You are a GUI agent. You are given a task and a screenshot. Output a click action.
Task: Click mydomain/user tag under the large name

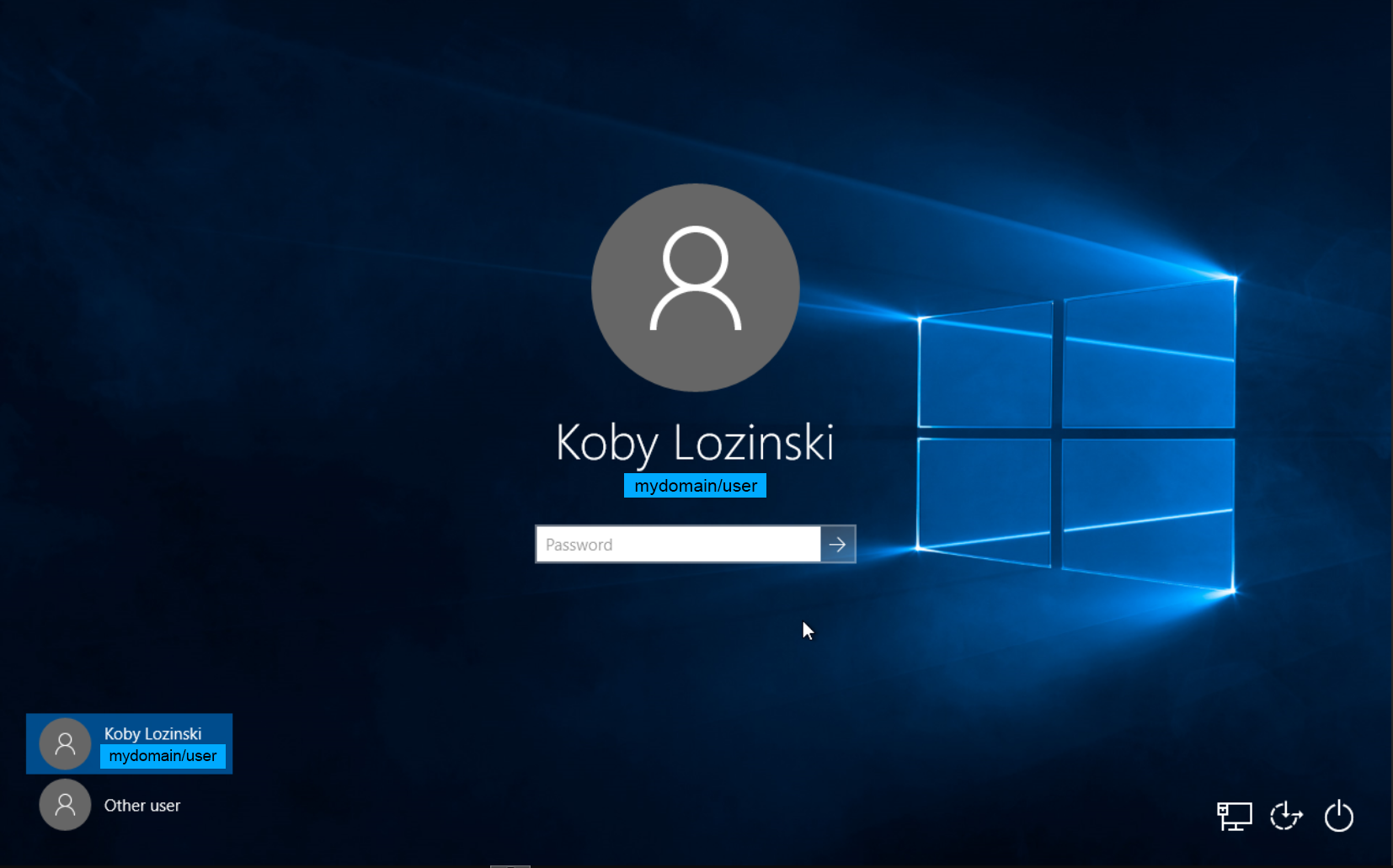coord(695,486)
